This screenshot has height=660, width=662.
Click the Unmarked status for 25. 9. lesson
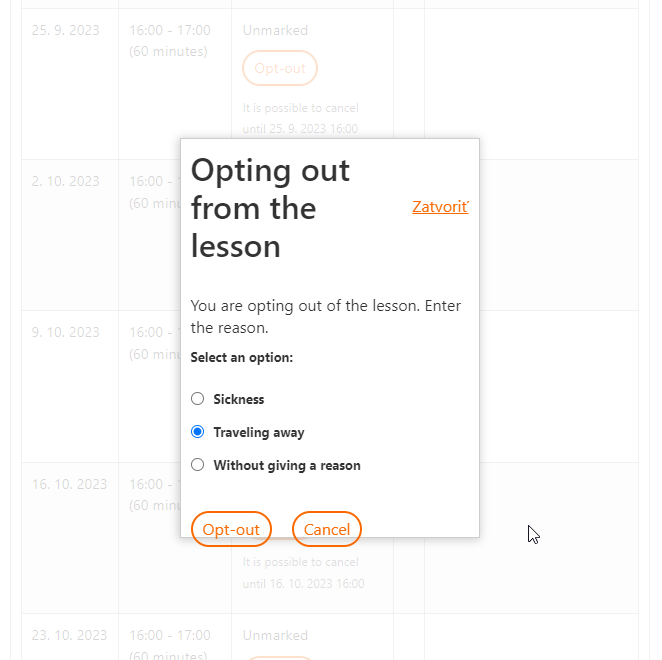click(275, 30)
